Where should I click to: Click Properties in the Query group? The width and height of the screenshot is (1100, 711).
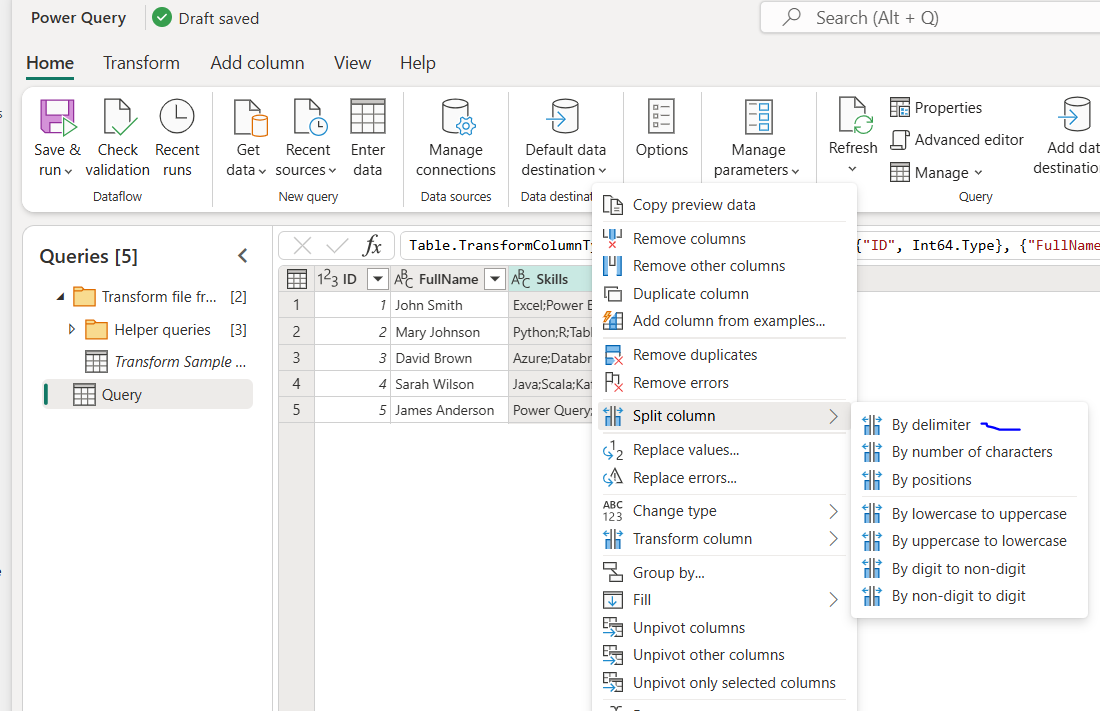[936, 108]
